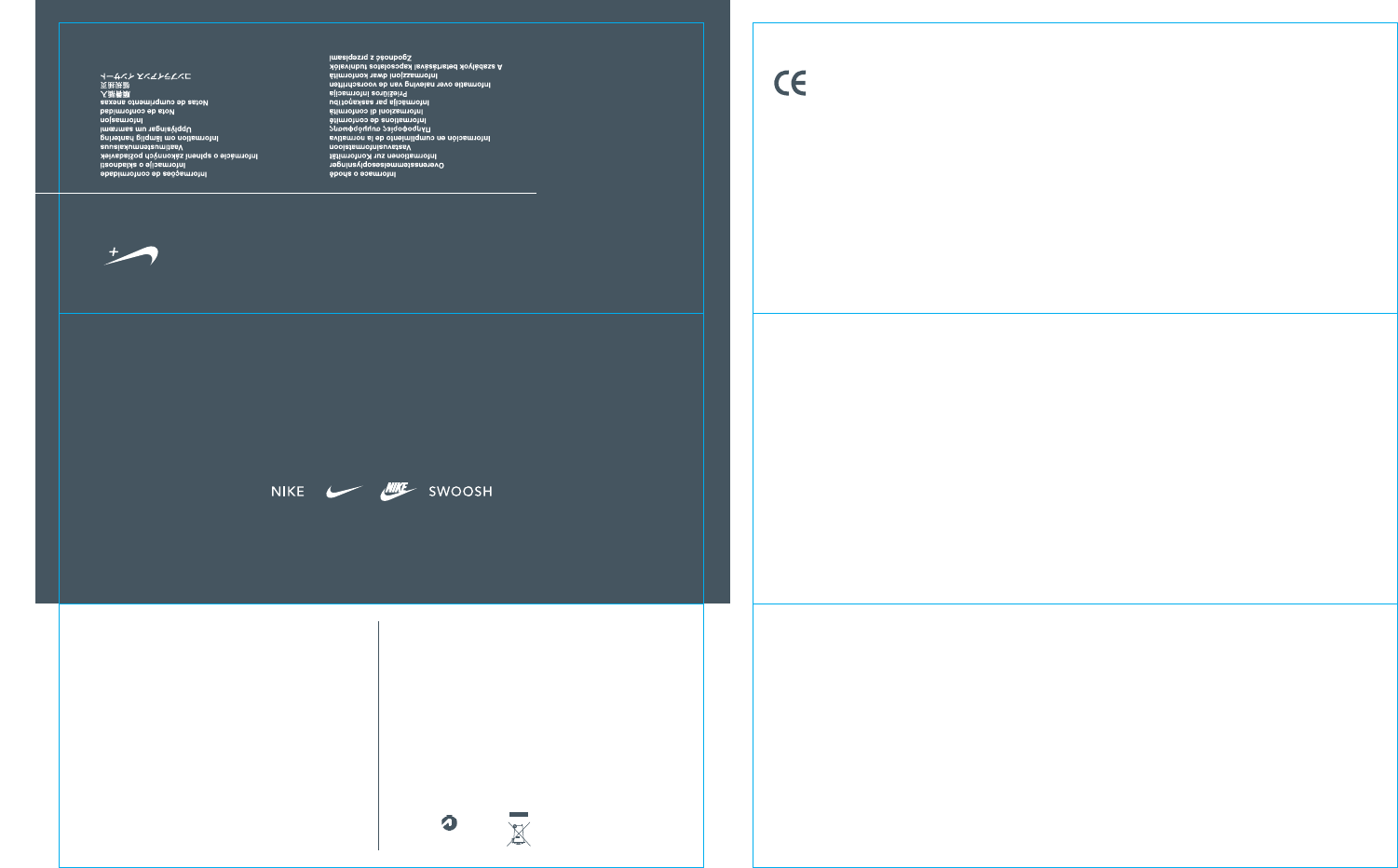Select 'A szabályok betartásával kapcsolatos tudnivalók'
Viewport: 1398px width, 868px height.
(415, 66)
